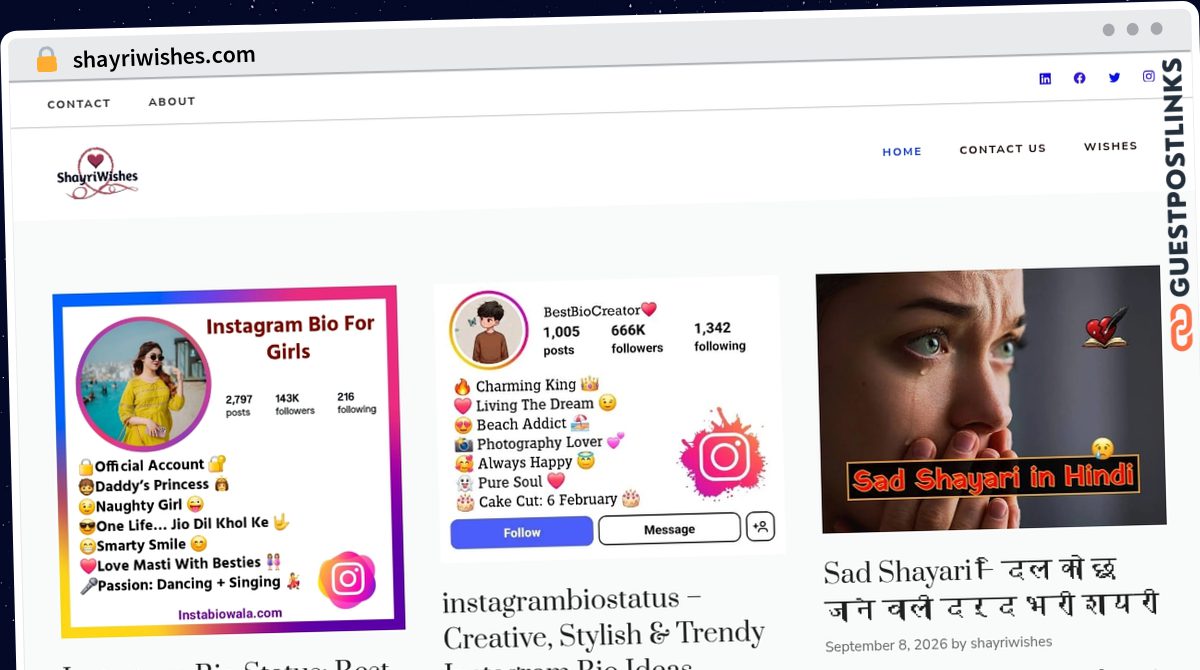Click the 'Naughty Girl' bio line

tap(141, 505)
